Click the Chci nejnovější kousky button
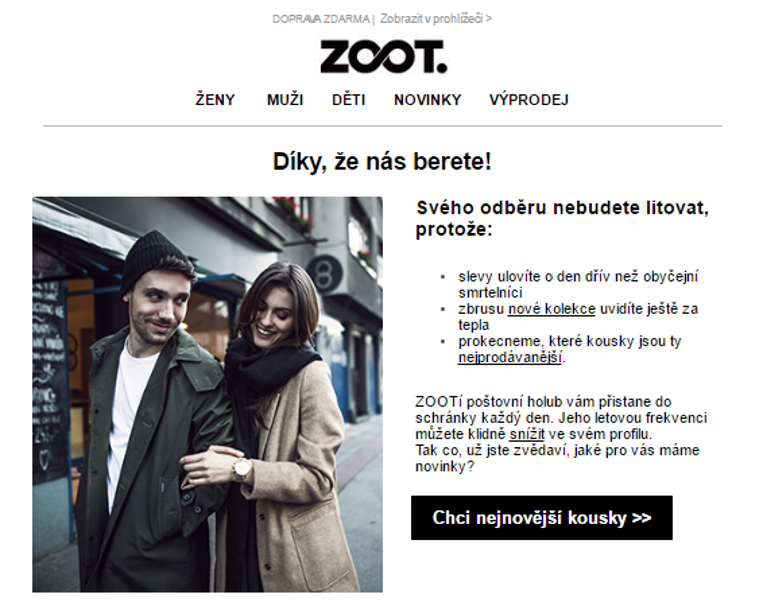This screenshot has width=764, height=602. (542, 518)
